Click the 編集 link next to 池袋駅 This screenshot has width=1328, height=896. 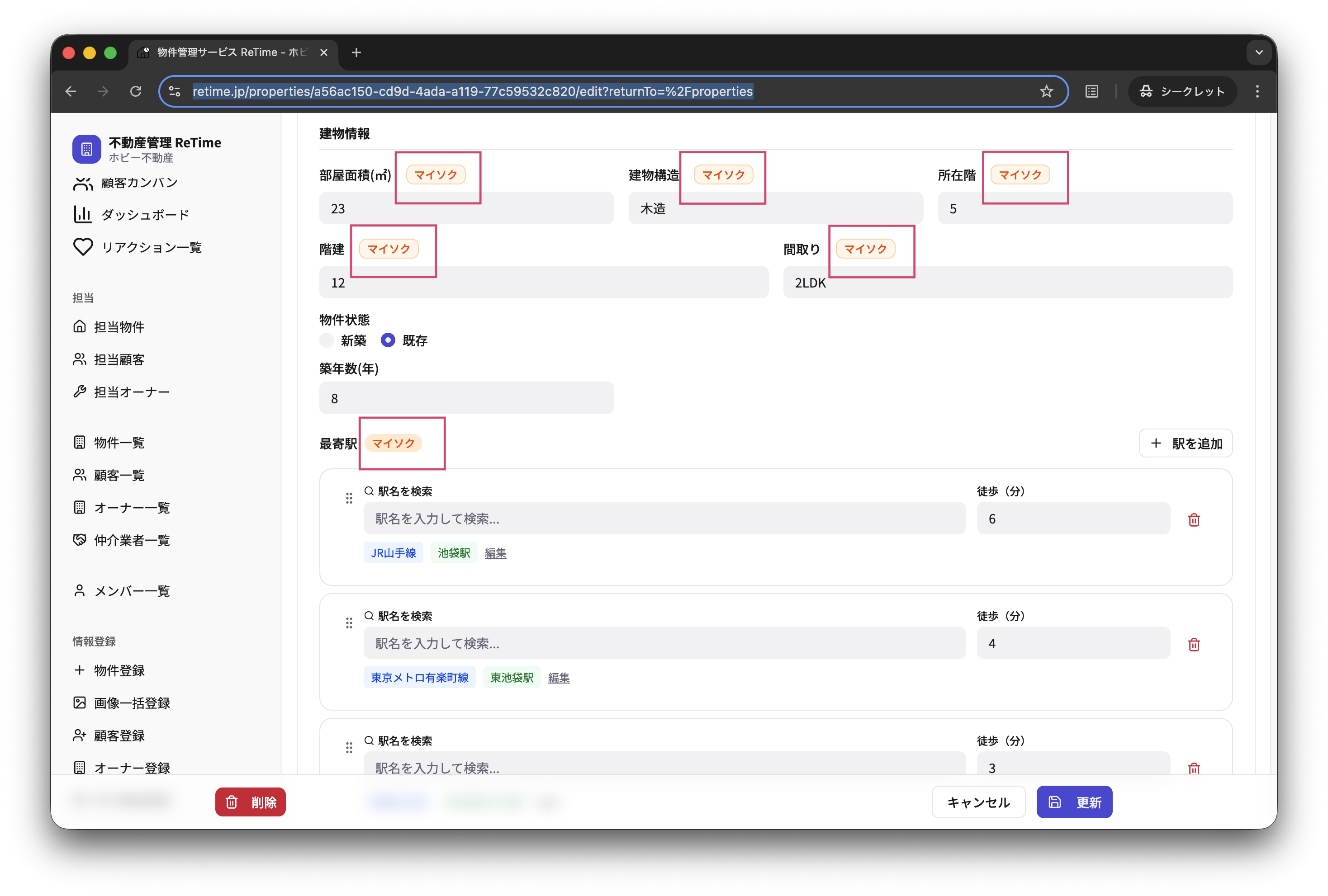(x=495, y=552)
